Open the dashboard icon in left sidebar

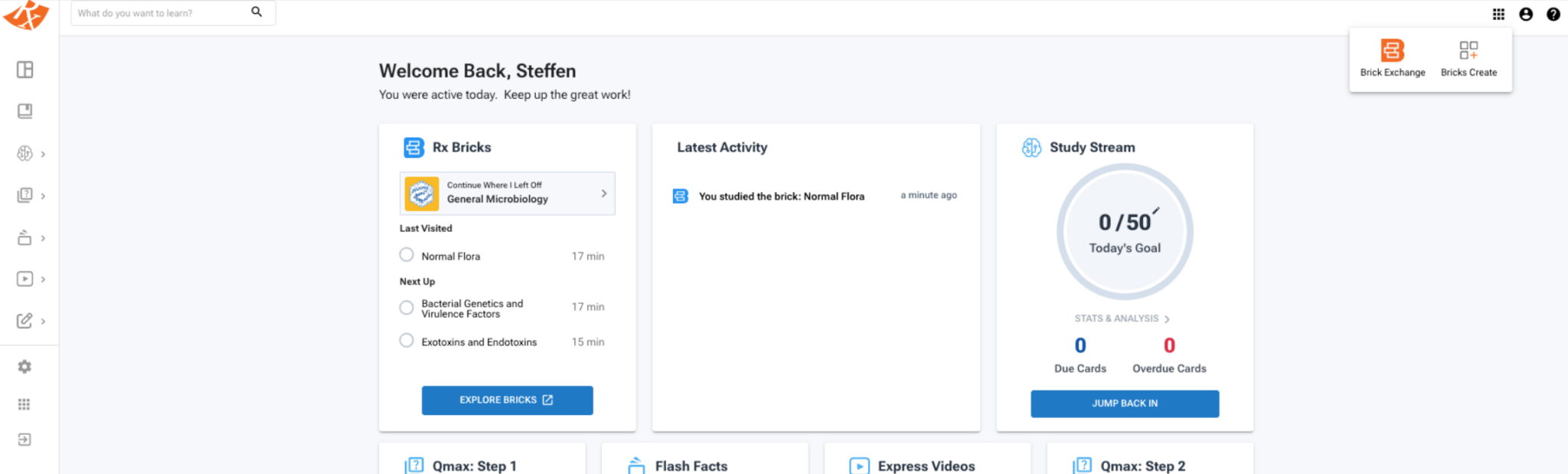[25, 70]
